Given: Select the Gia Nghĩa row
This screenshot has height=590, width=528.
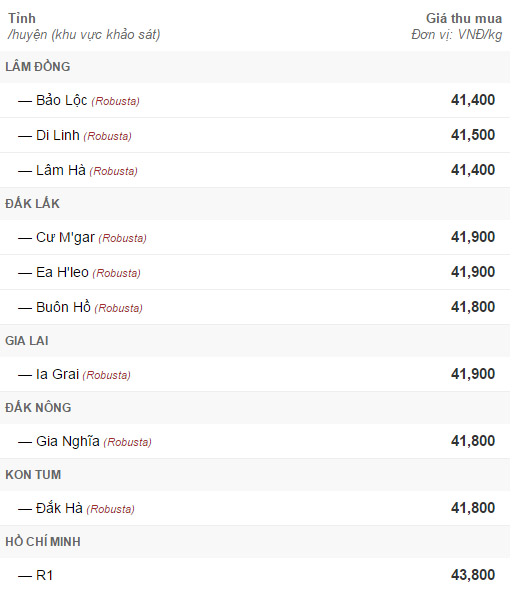Looking at the screenshot, I should click(x=255, y=441).
